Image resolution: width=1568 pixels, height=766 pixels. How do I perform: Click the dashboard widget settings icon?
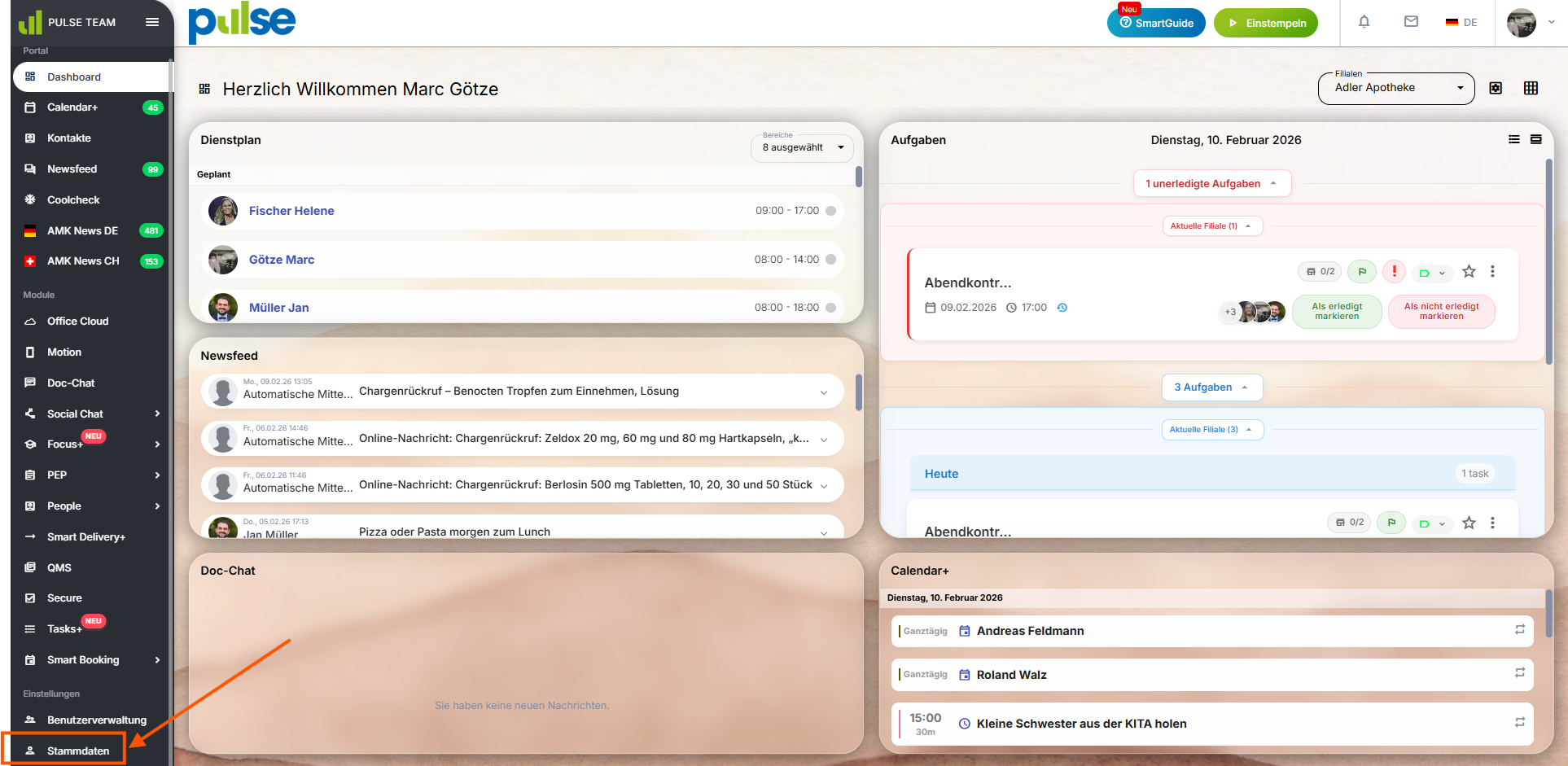coord(1496,88)
